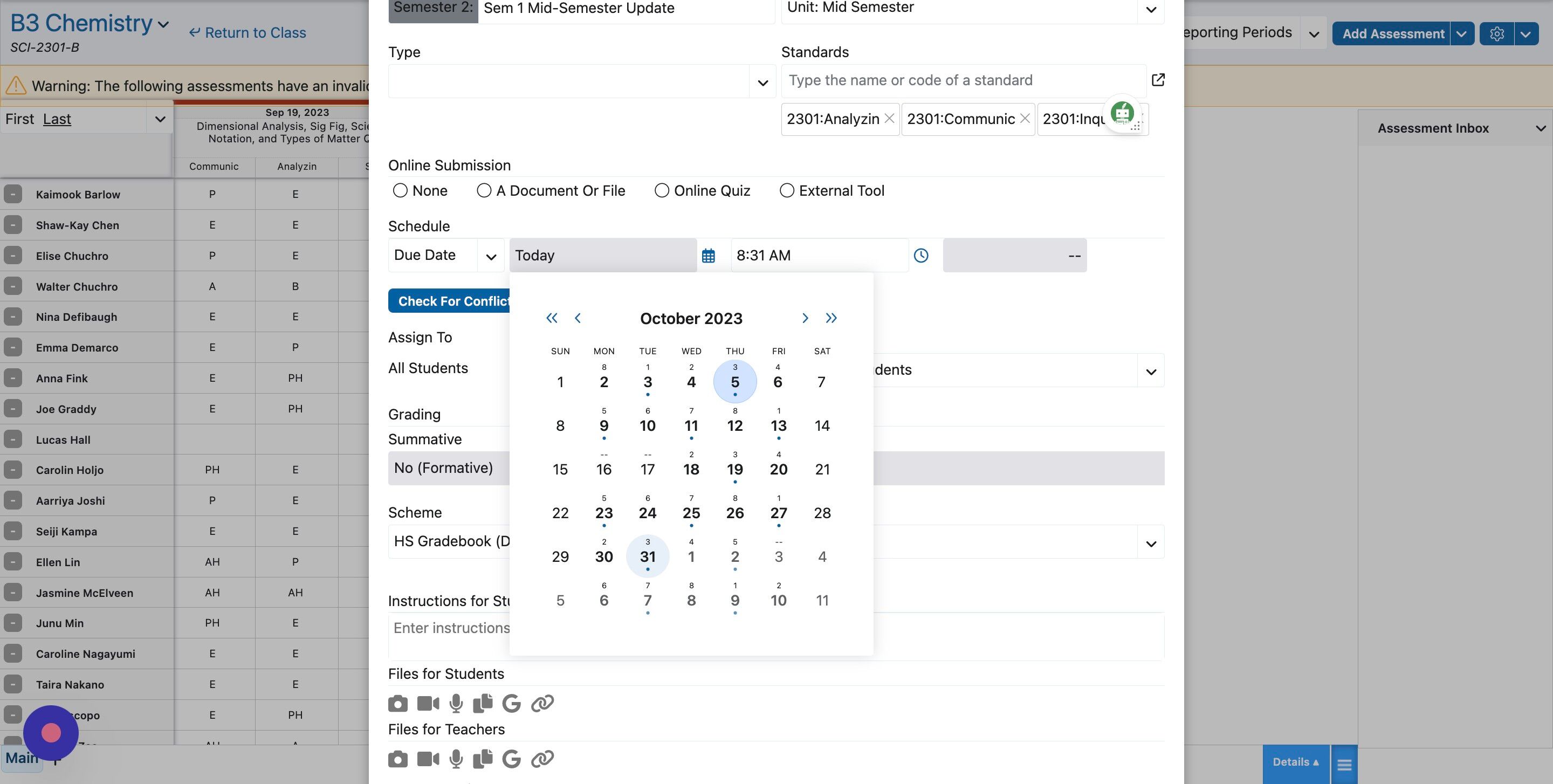Pick October 31 in the calendar
This screenshot has height=784, width=1553.
[x=648, y=556]
